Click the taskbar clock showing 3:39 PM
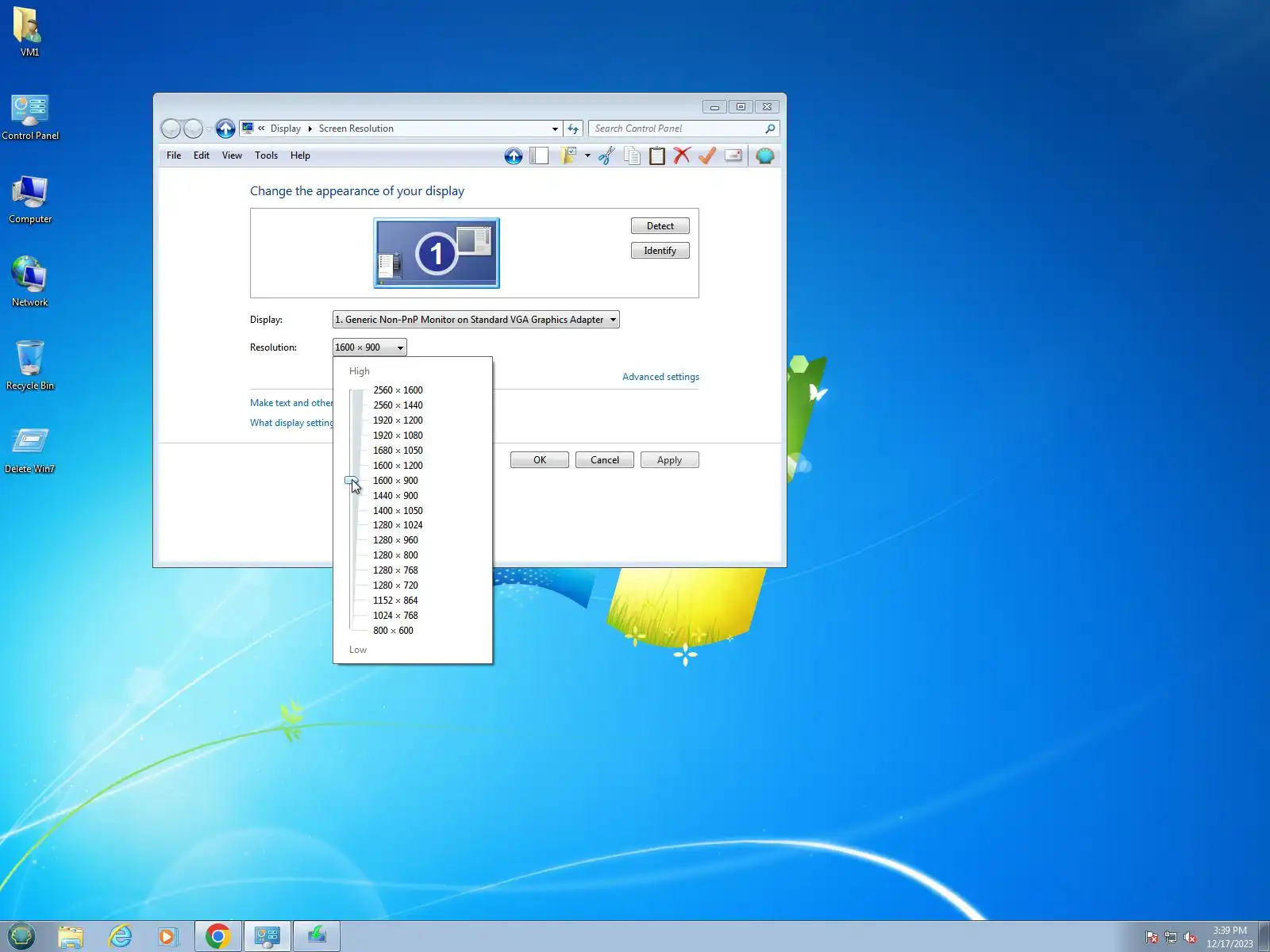Screen dimensions: 1270x952 coord(1230,937)
